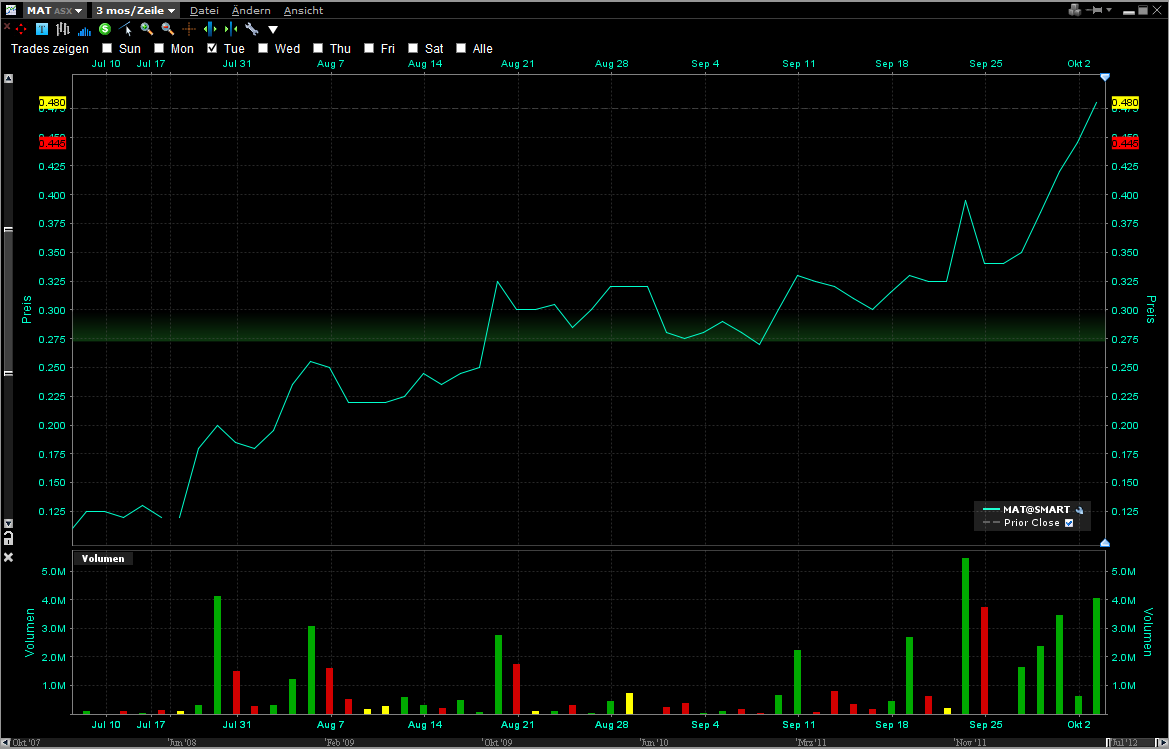Click Okt '09 on the bottom timeline

pyautogui.click(x=498, y=742)
